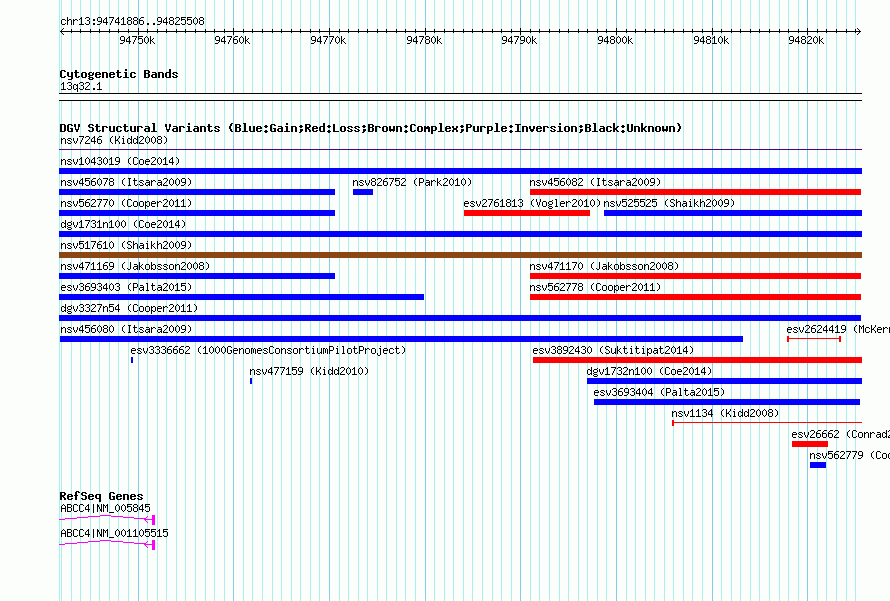Click nsv1134 (Kidd2008) label

click(725, 413)
